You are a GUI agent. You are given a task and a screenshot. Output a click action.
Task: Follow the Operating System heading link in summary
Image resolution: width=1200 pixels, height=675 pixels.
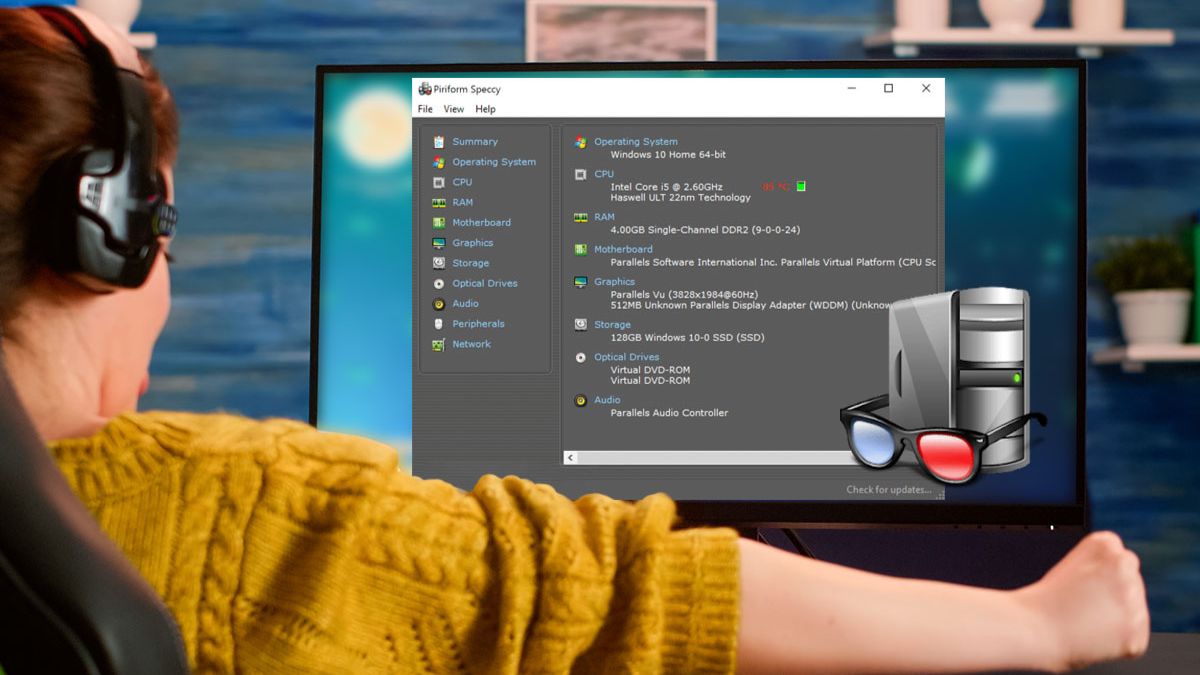636,142
